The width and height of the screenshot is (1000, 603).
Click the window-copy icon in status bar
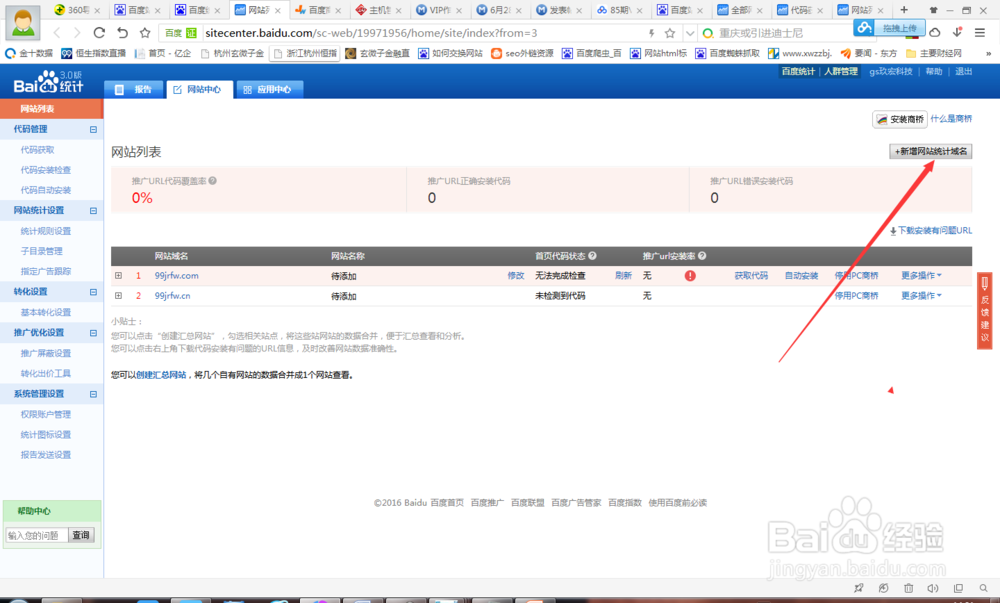pos(958,588)
